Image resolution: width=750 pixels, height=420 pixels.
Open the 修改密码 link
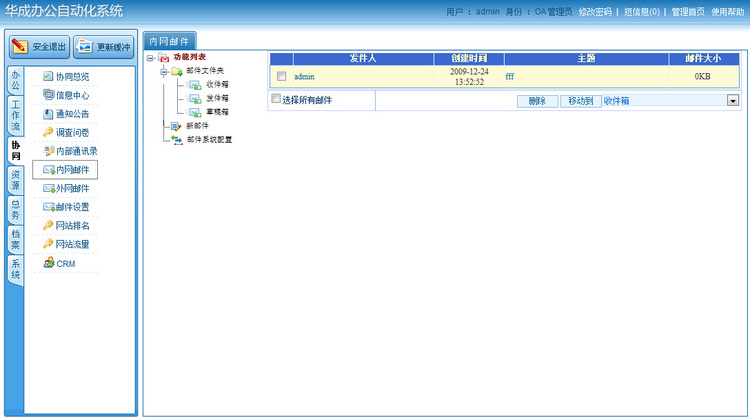coord(595,11)
